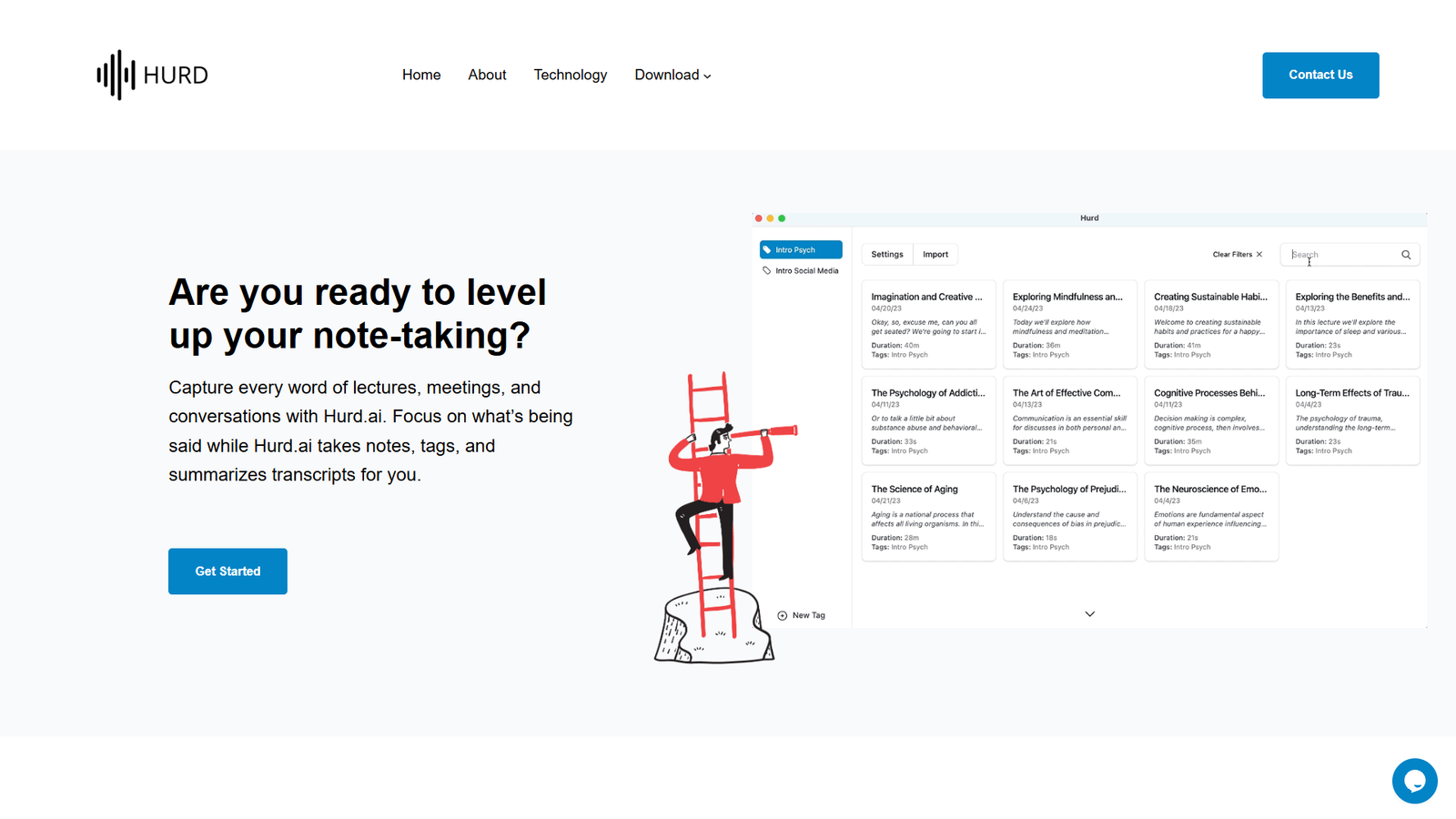This screenshot has height=819, width=1456.
Task: Click the date 04/24/23
Action: tap(1028, 308)
